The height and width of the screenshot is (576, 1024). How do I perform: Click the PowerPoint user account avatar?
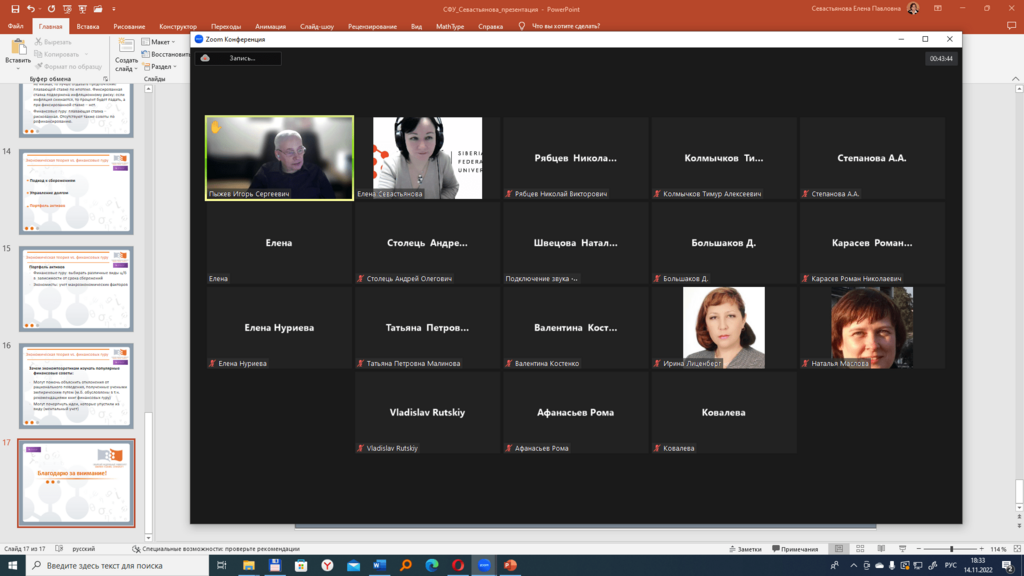[913, 8]
